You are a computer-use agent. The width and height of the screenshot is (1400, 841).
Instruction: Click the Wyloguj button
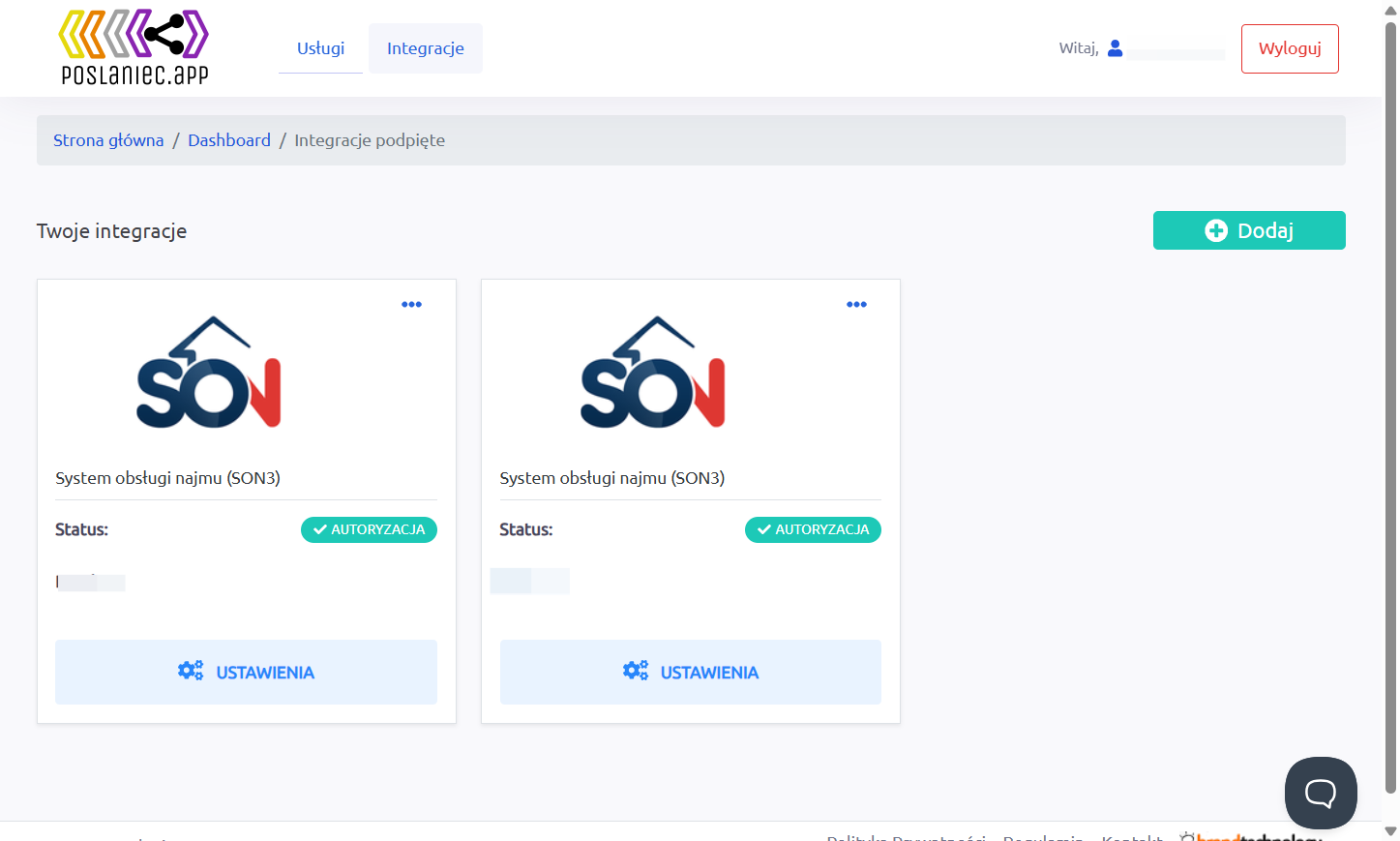pyautogui.click(x=1290, y=48)
